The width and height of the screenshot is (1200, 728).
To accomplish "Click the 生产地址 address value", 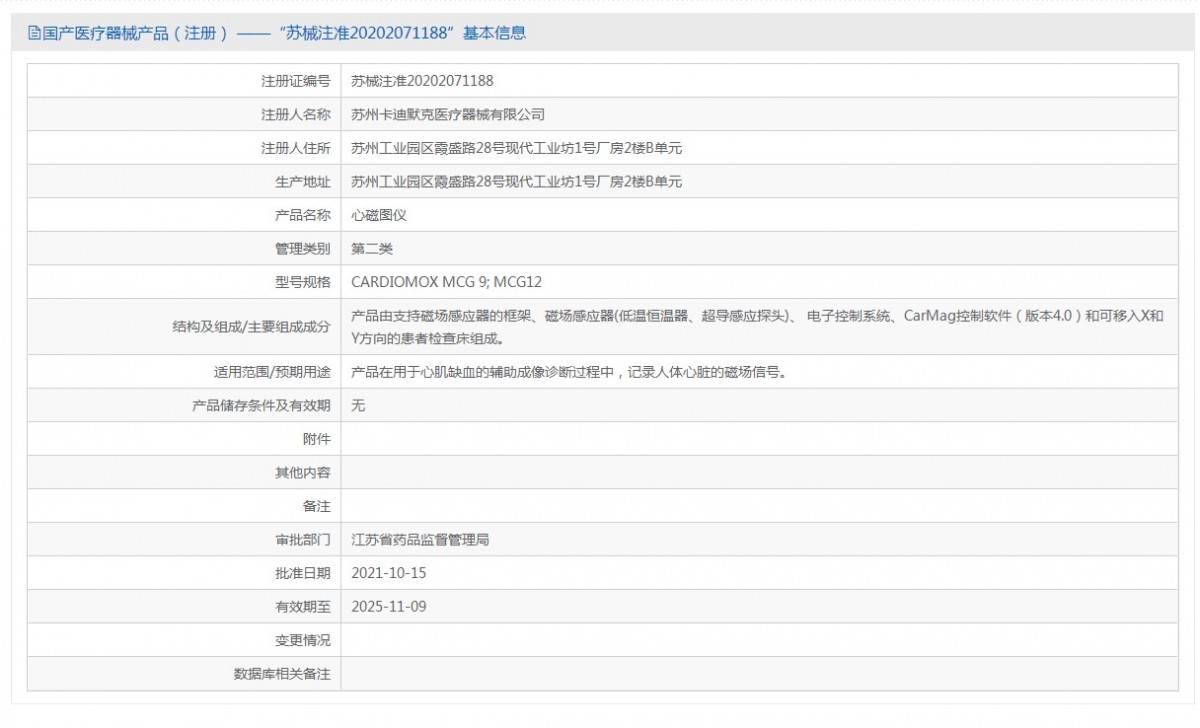I will (x=516, y=181).
